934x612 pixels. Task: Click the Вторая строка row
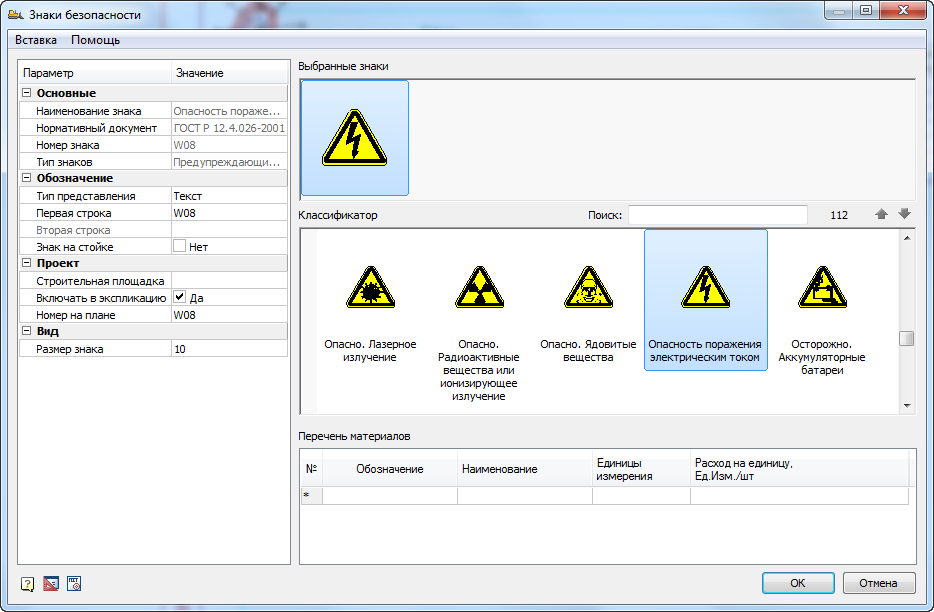pyautogui.click(x=154, y=230)
